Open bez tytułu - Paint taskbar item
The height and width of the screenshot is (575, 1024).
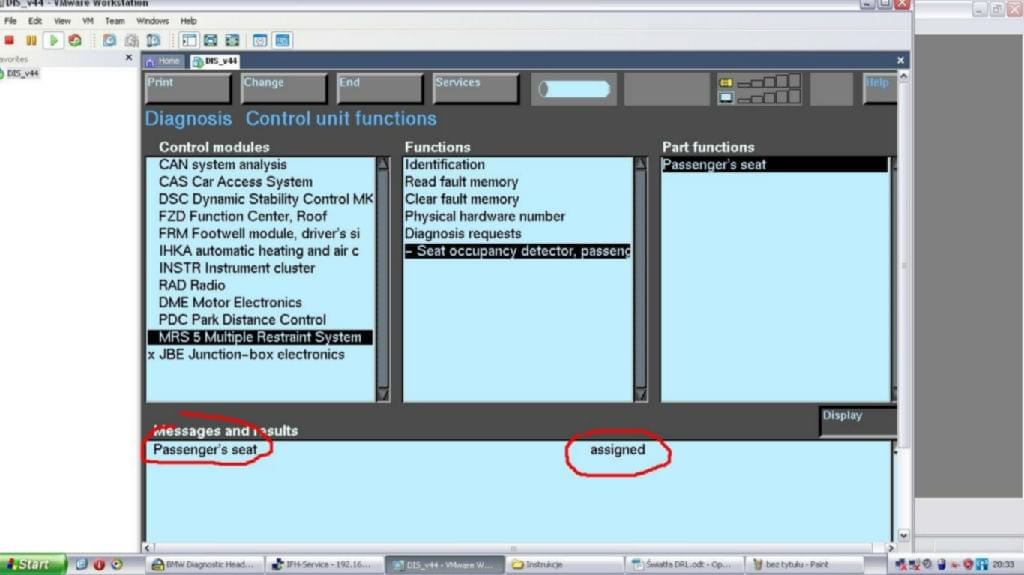point(803,565)
